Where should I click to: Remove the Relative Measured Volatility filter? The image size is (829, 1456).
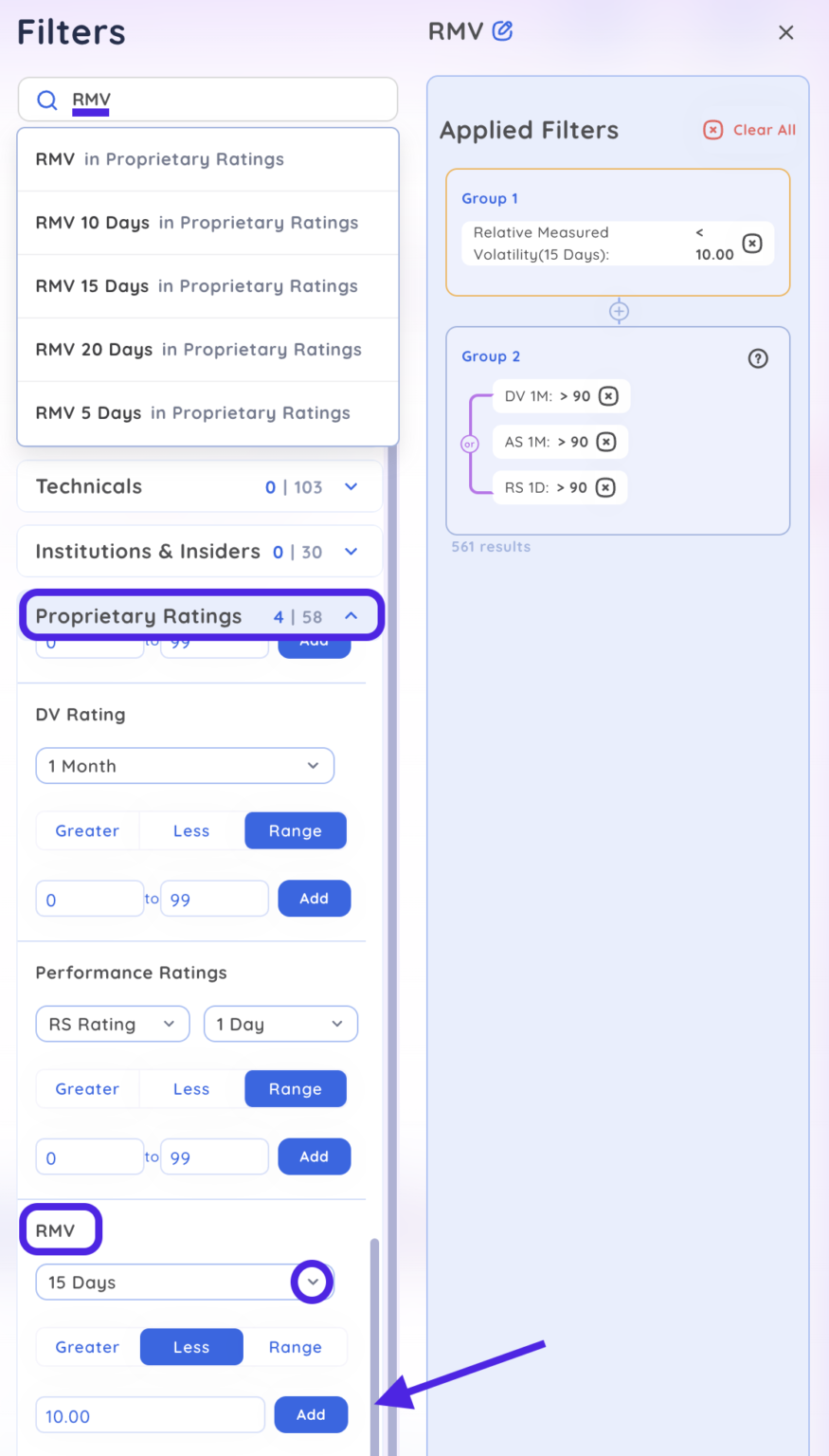coord(751,244)
